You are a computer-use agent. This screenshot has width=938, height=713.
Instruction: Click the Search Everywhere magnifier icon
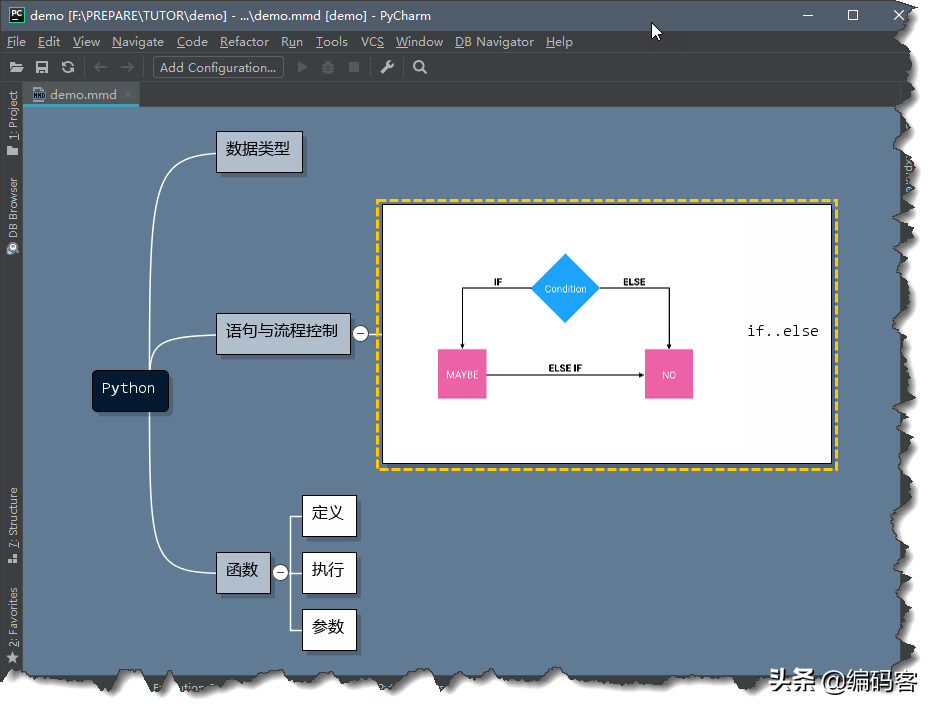coord(420,67)
